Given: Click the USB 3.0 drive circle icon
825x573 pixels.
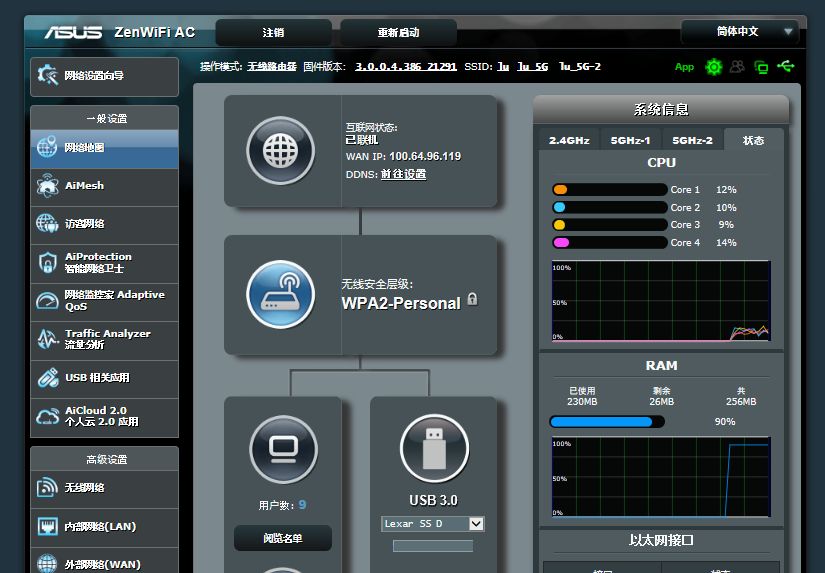Looking at the screenshot, I should pos(434,448).
